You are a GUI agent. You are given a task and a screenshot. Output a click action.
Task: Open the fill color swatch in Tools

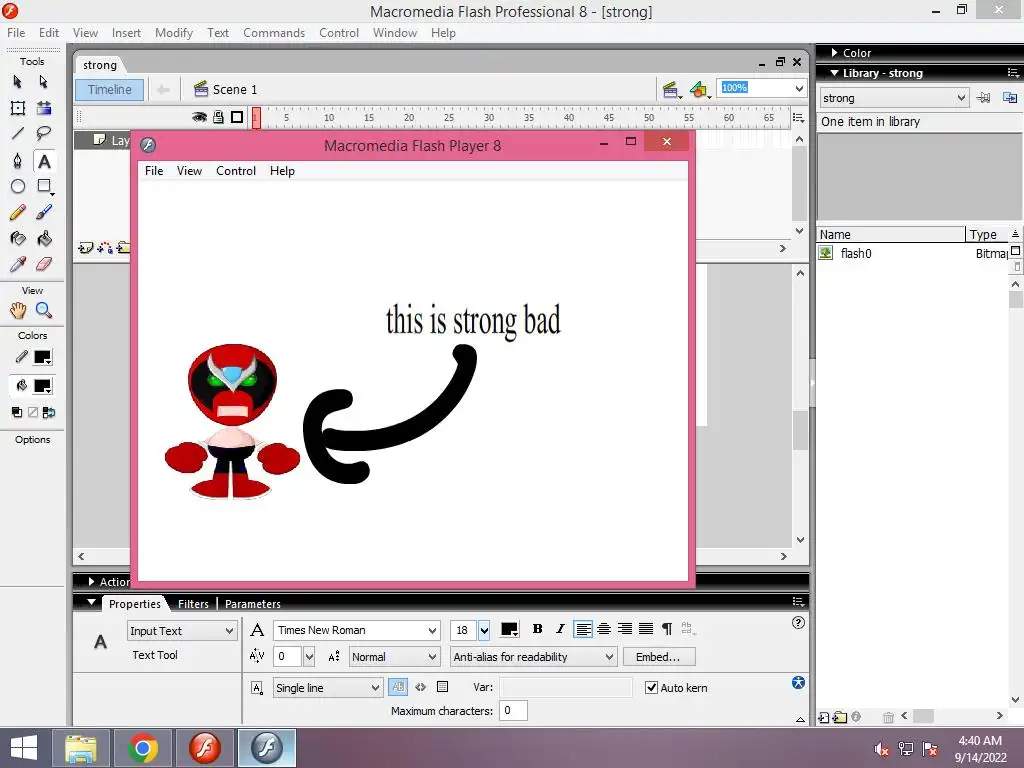click(x=42, y=386)
